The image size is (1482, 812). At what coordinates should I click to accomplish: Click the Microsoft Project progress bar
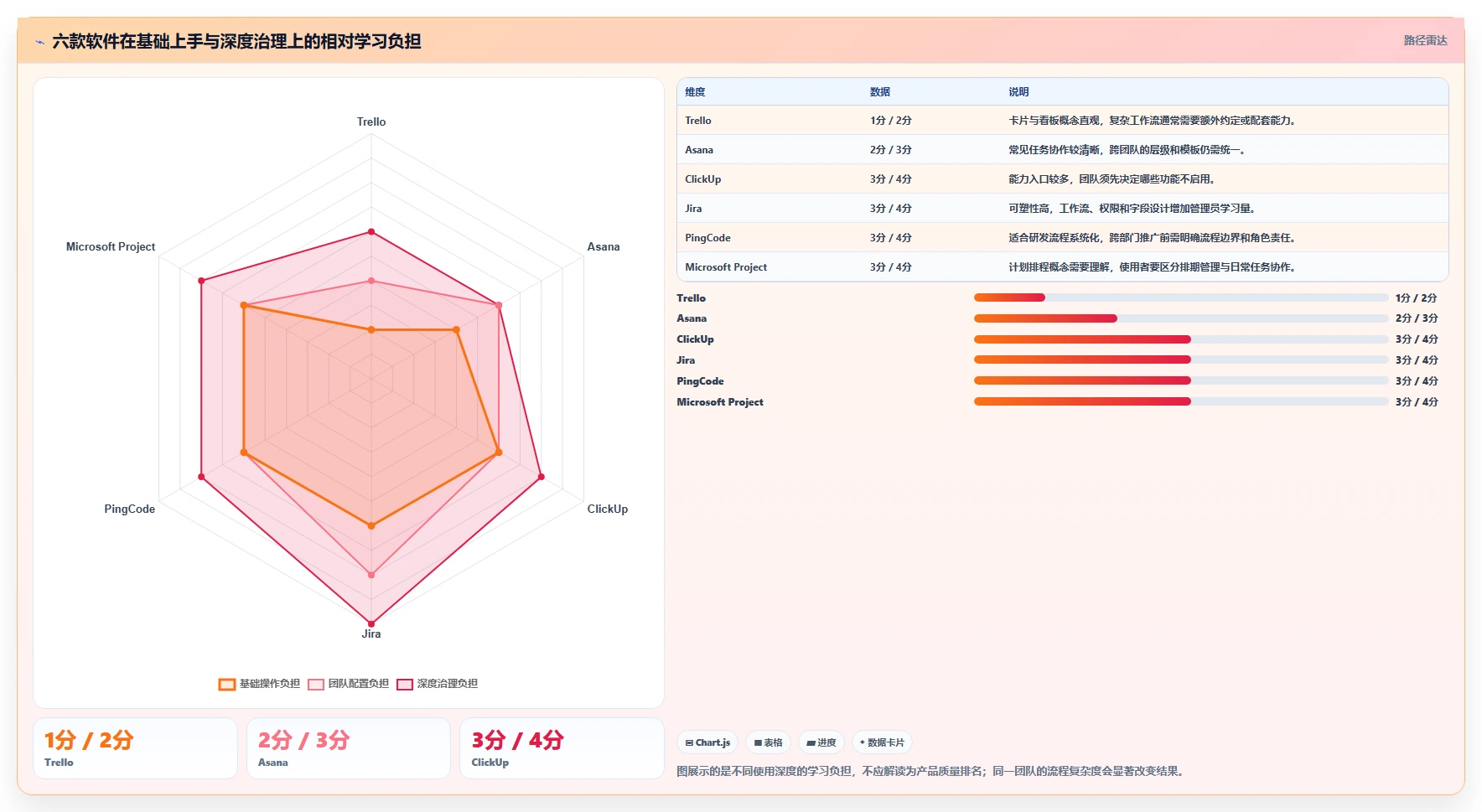pos(1181,401)
